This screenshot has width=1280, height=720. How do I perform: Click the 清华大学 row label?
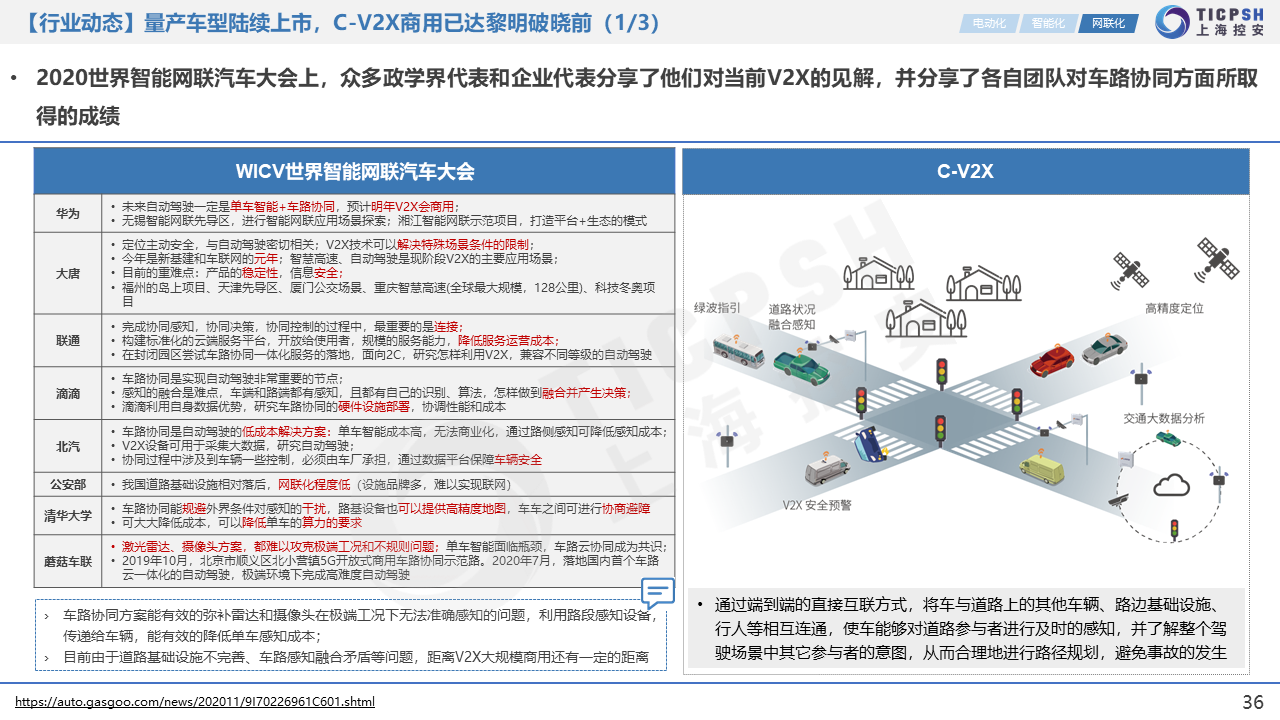coord(68,515)
